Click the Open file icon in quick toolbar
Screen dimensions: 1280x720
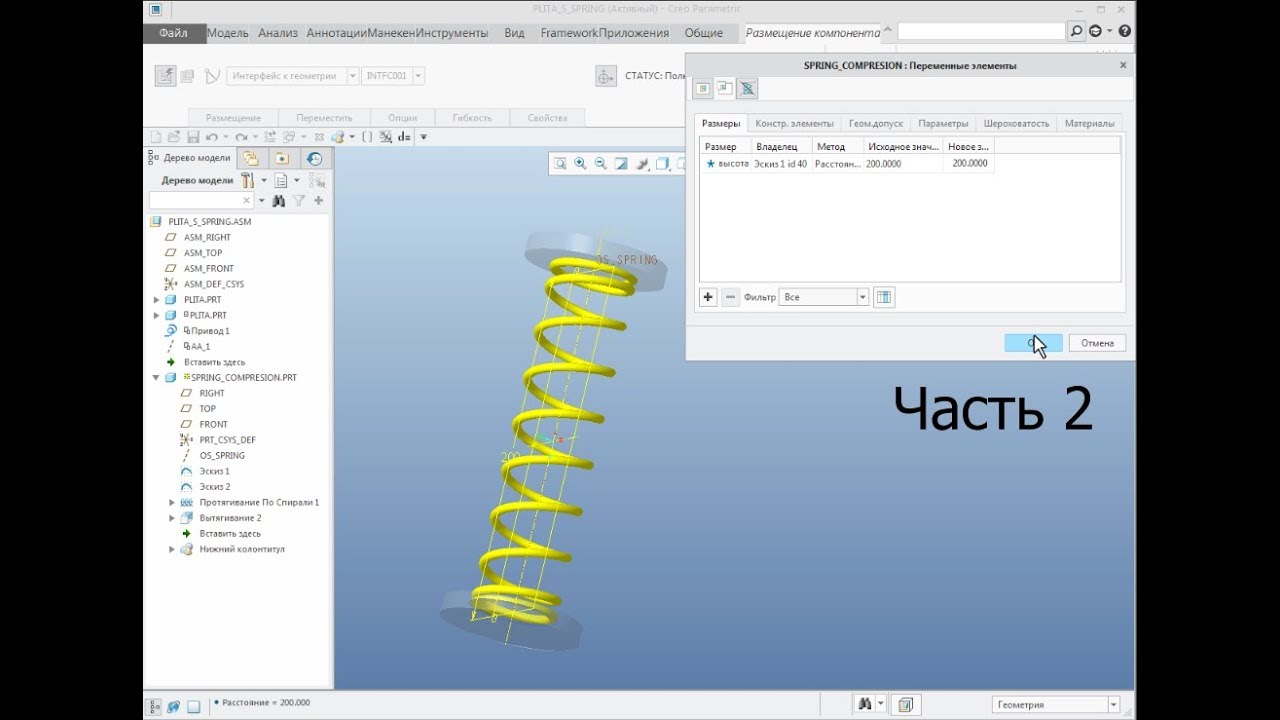tap(174, 136)
